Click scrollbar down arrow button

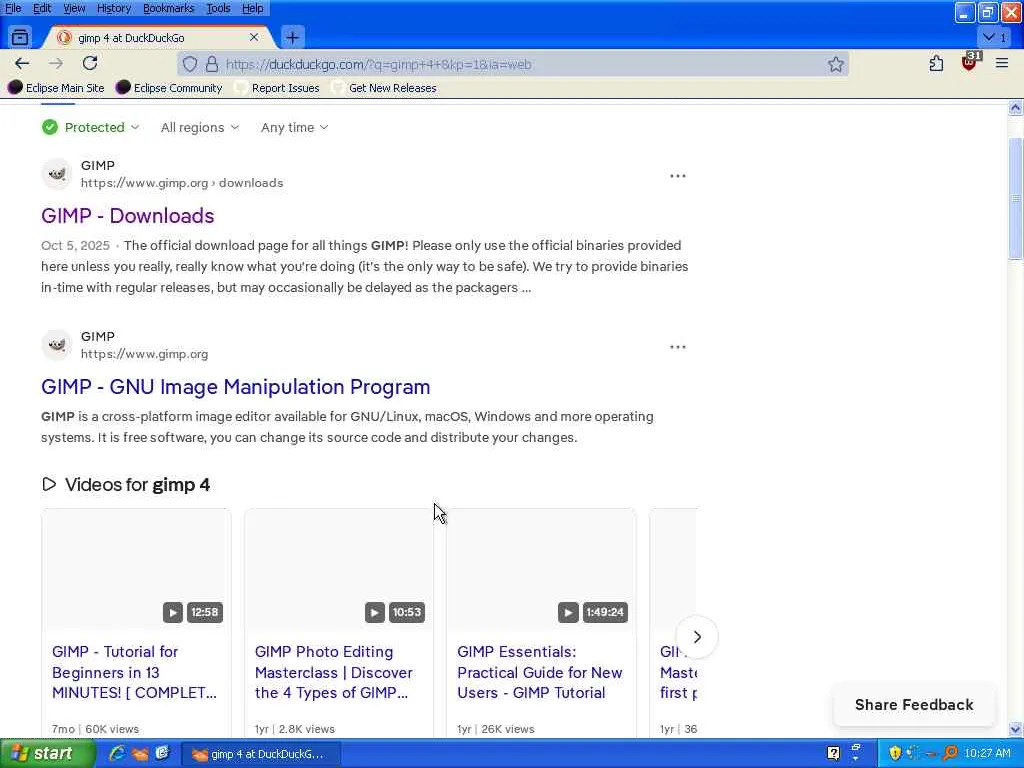pyautogui.click(x=1016, y=729)
